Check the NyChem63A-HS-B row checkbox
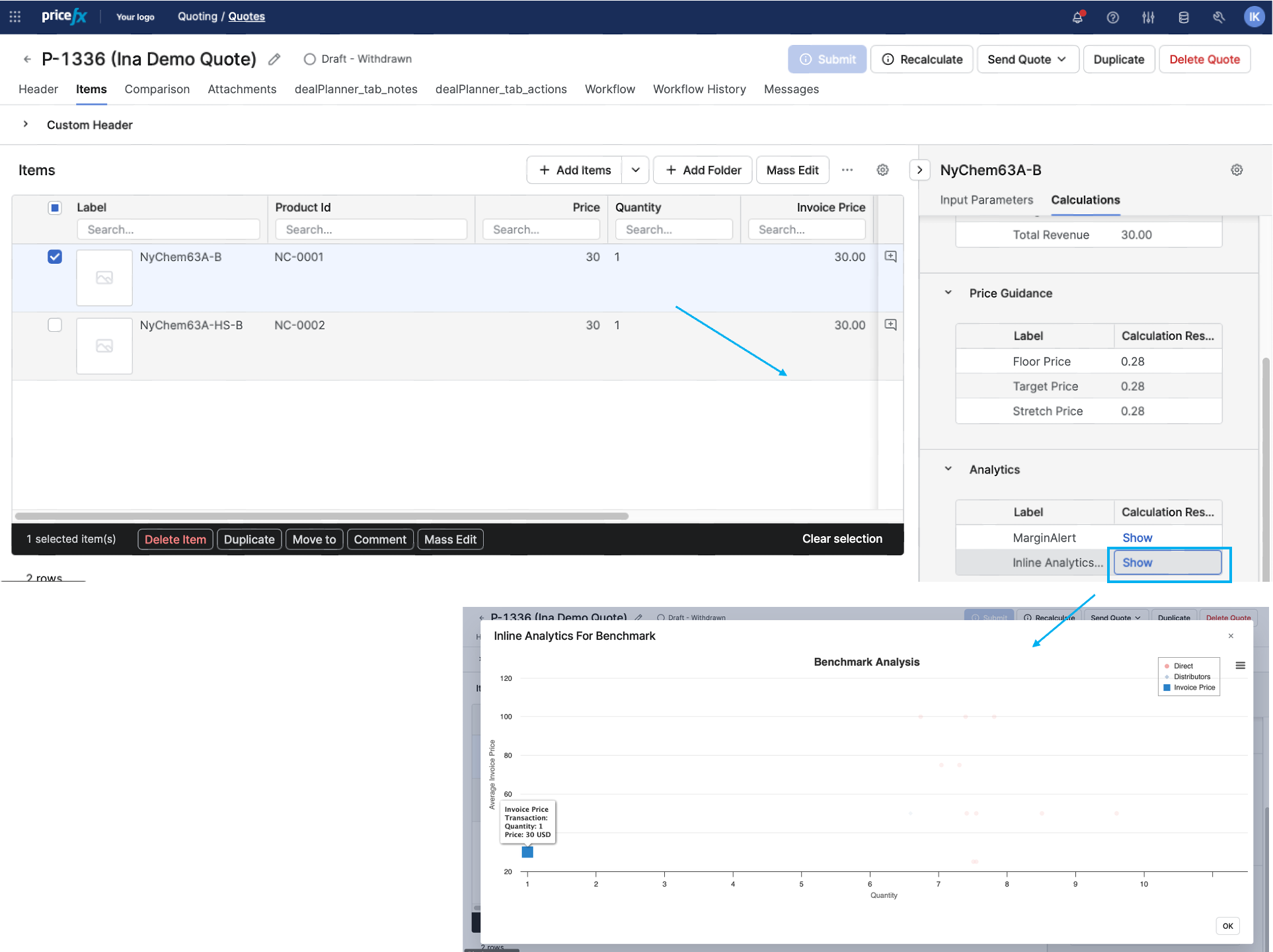 [55, 325]
